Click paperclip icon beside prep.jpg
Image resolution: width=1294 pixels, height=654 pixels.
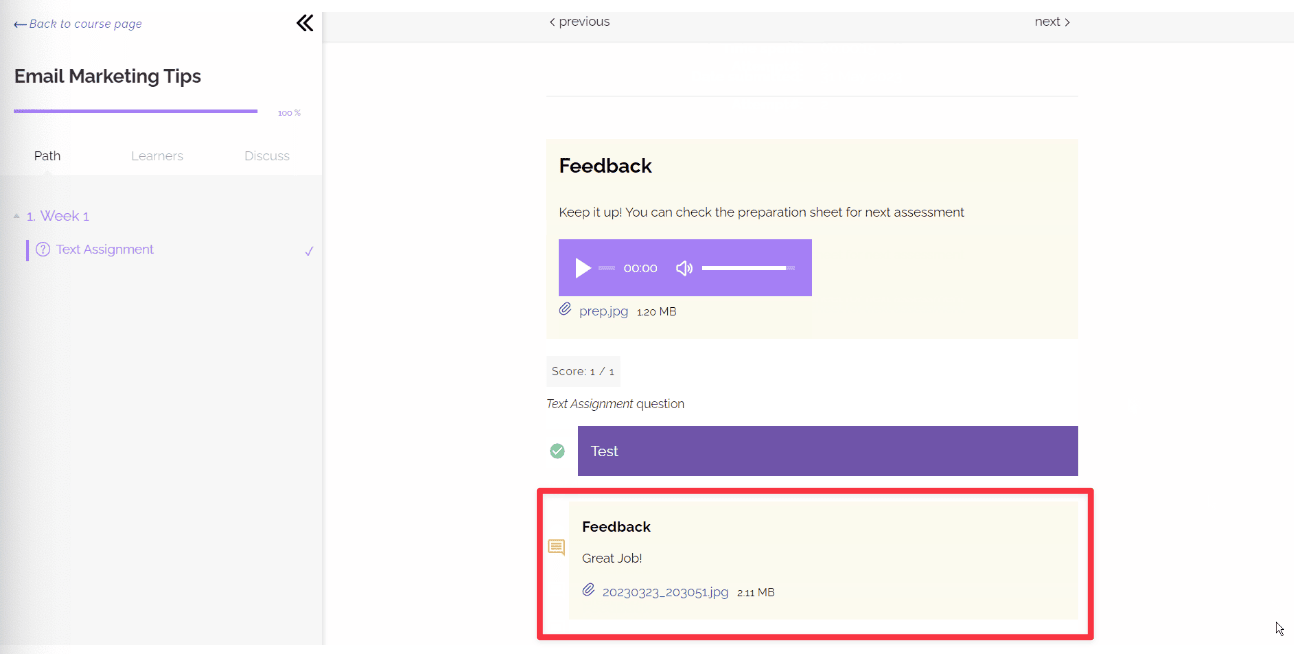(565, 310)
